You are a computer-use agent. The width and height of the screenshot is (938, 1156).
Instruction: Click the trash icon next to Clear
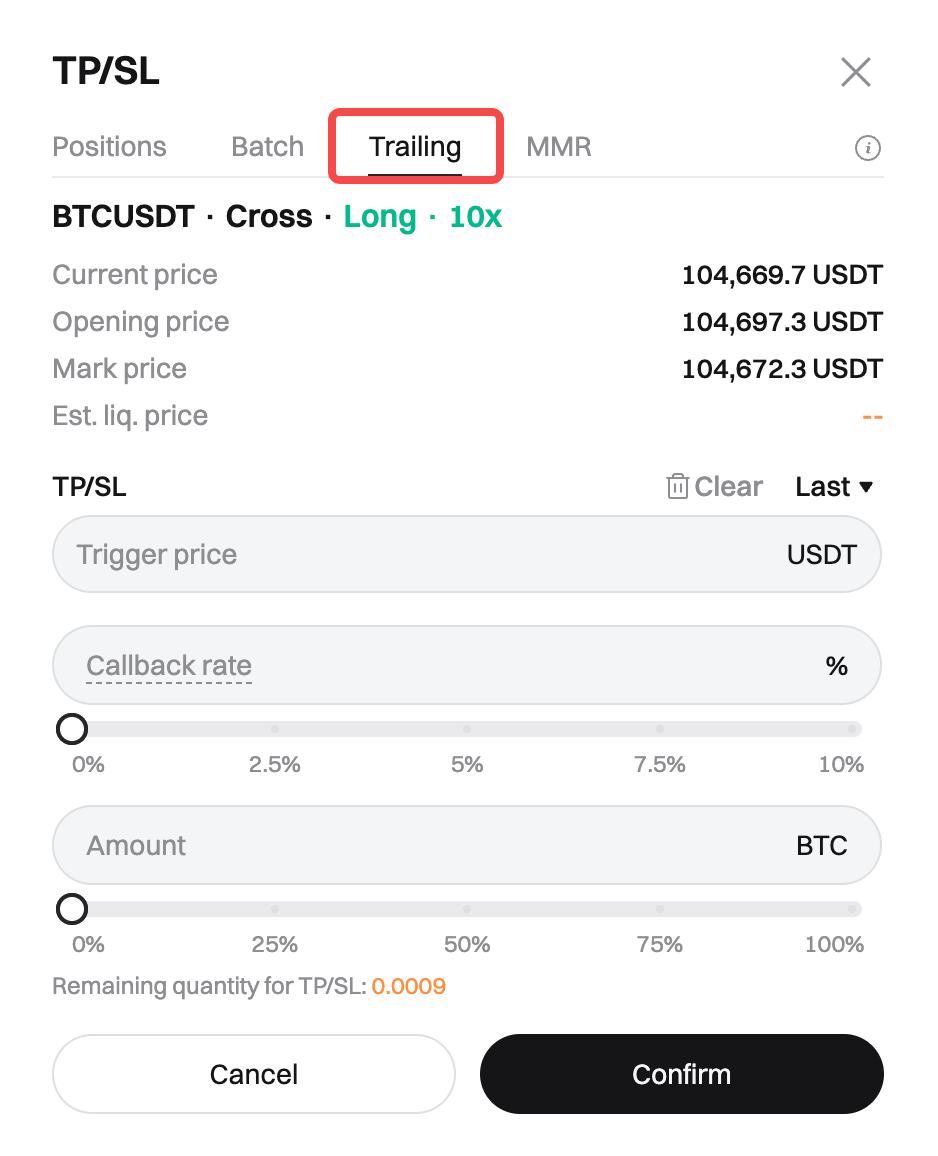point(677,487)
